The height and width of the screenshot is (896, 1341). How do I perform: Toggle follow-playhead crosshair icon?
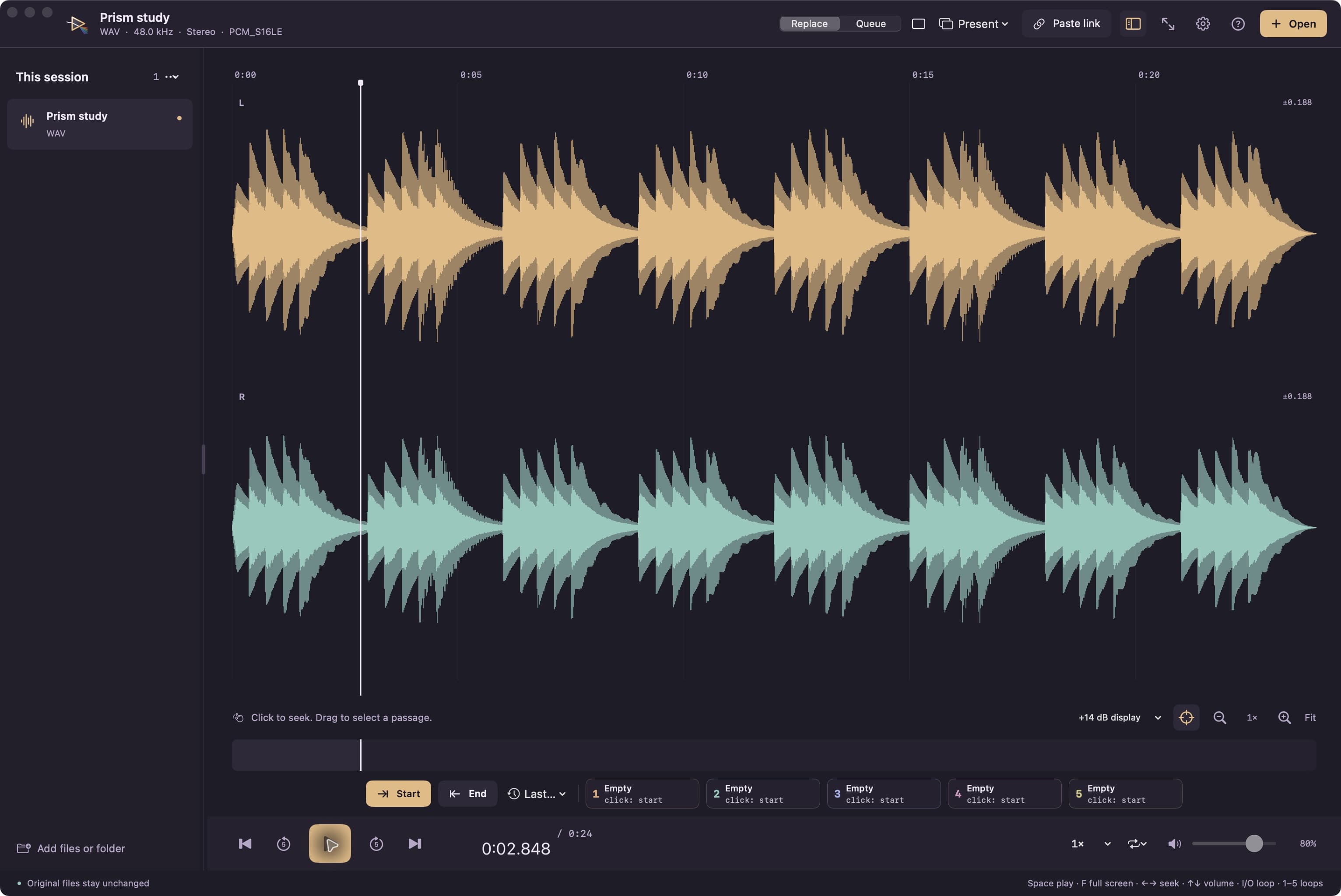pos(1186,717)
